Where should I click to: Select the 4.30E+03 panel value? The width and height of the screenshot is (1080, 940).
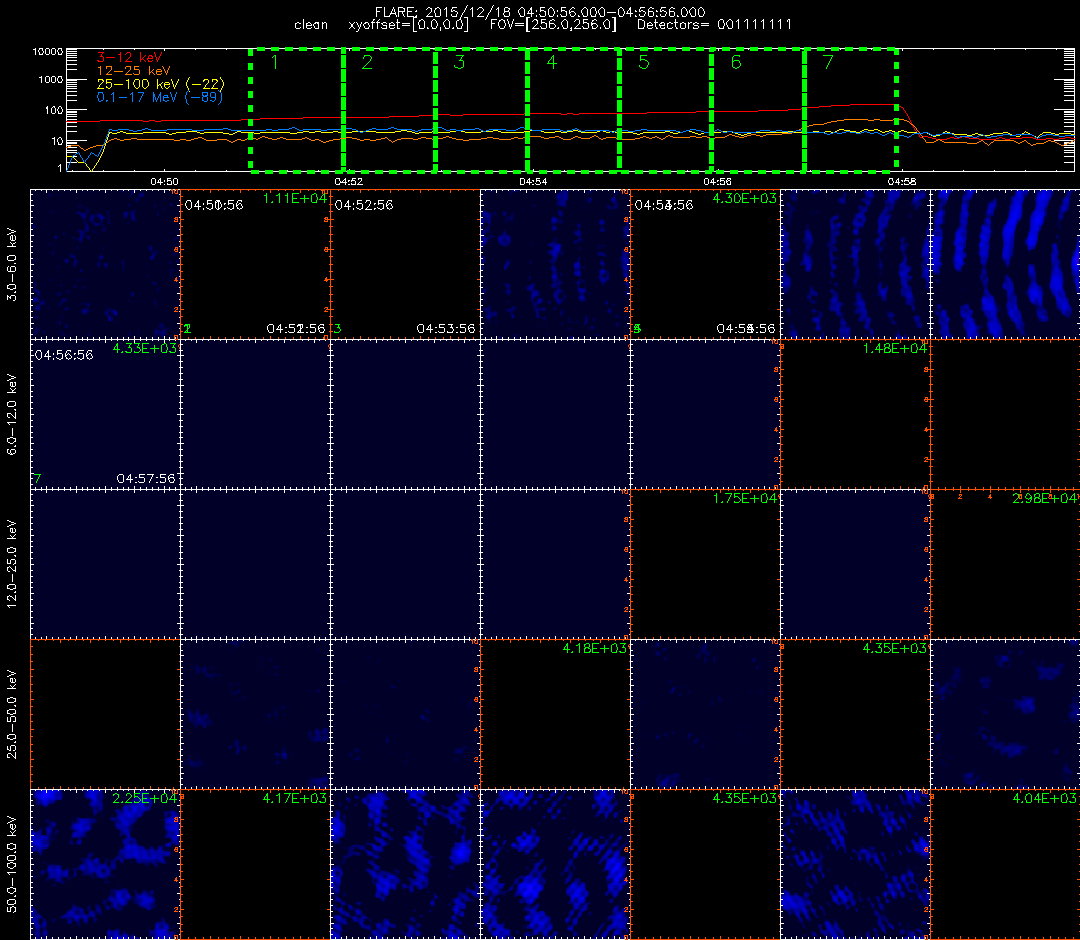coord(745,199)
